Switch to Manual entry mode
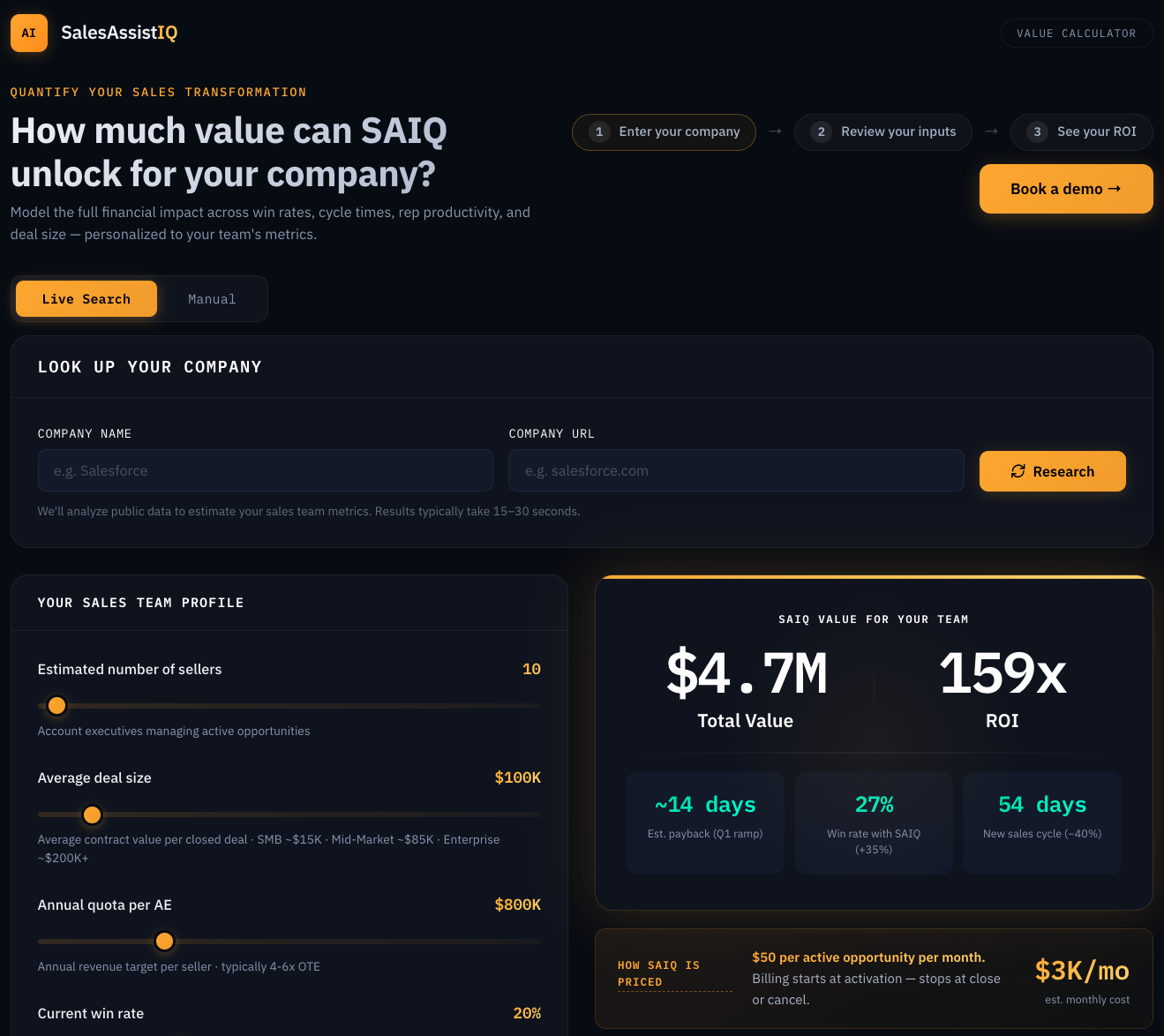The width and height of the screenshot is (1164, 1036). 212,299
